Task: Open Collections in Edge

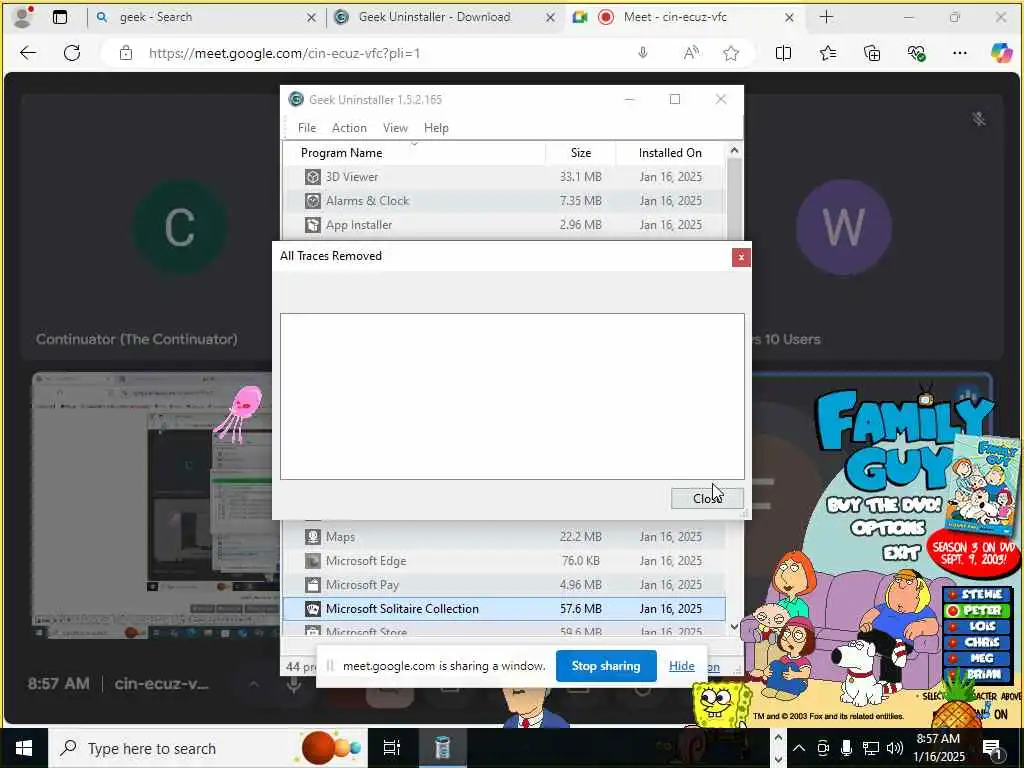Action: point(872,54)
